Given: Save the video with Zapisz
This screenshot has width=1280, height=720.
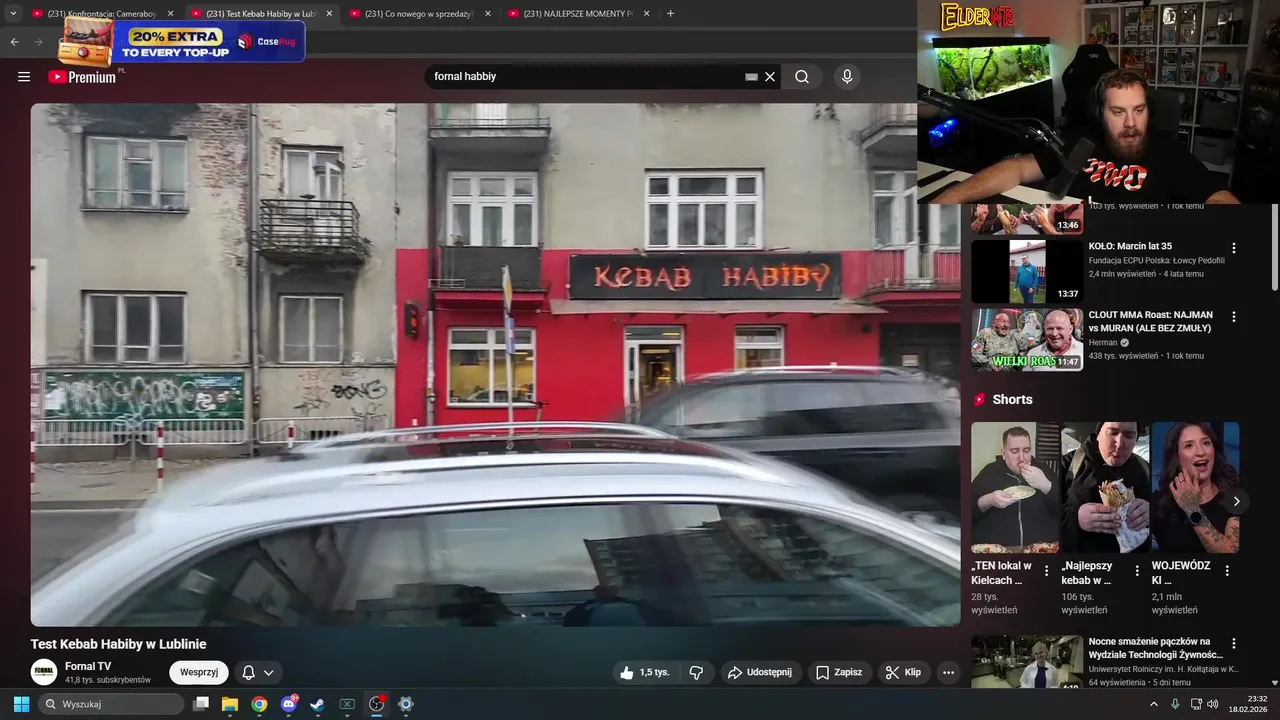Looking at the screenshot, I should tap(838, 673).
